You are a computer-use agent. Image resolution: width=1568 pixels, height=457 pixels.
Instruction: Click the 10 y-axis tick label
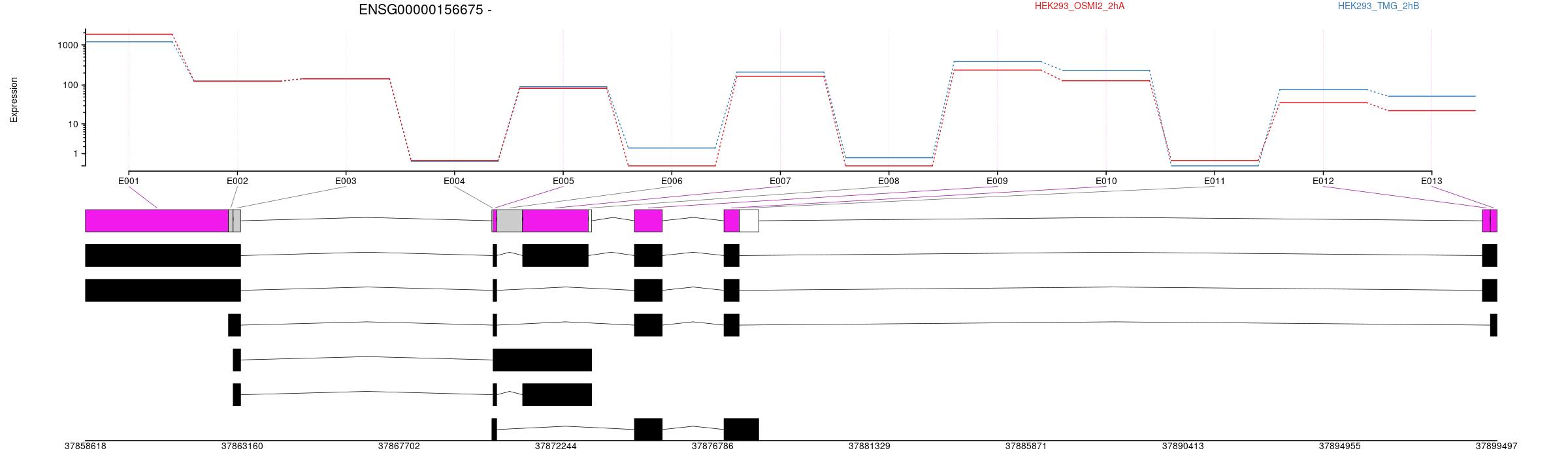point(73,124)
